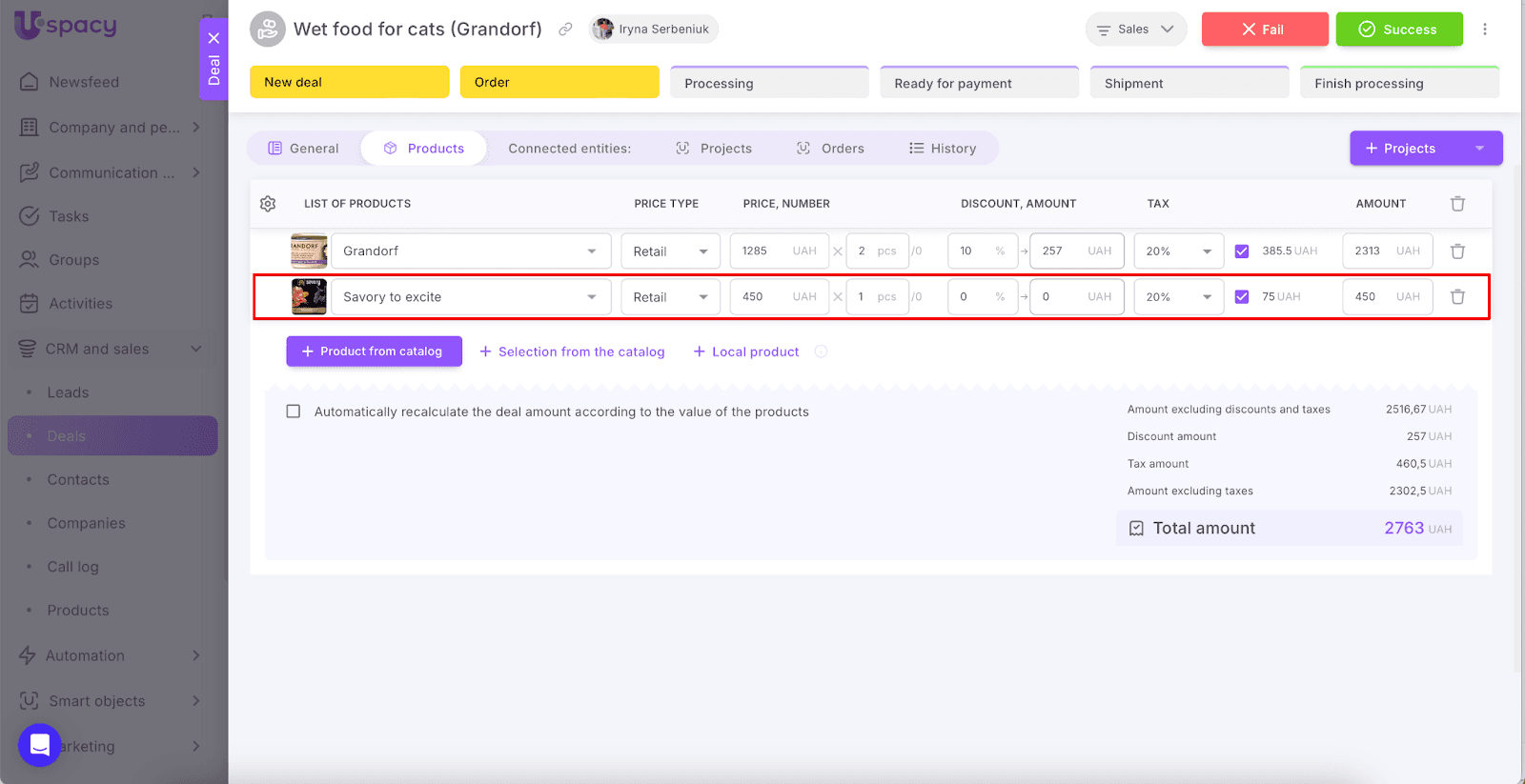Delete the Savory to excite row

pos(1457,297)
